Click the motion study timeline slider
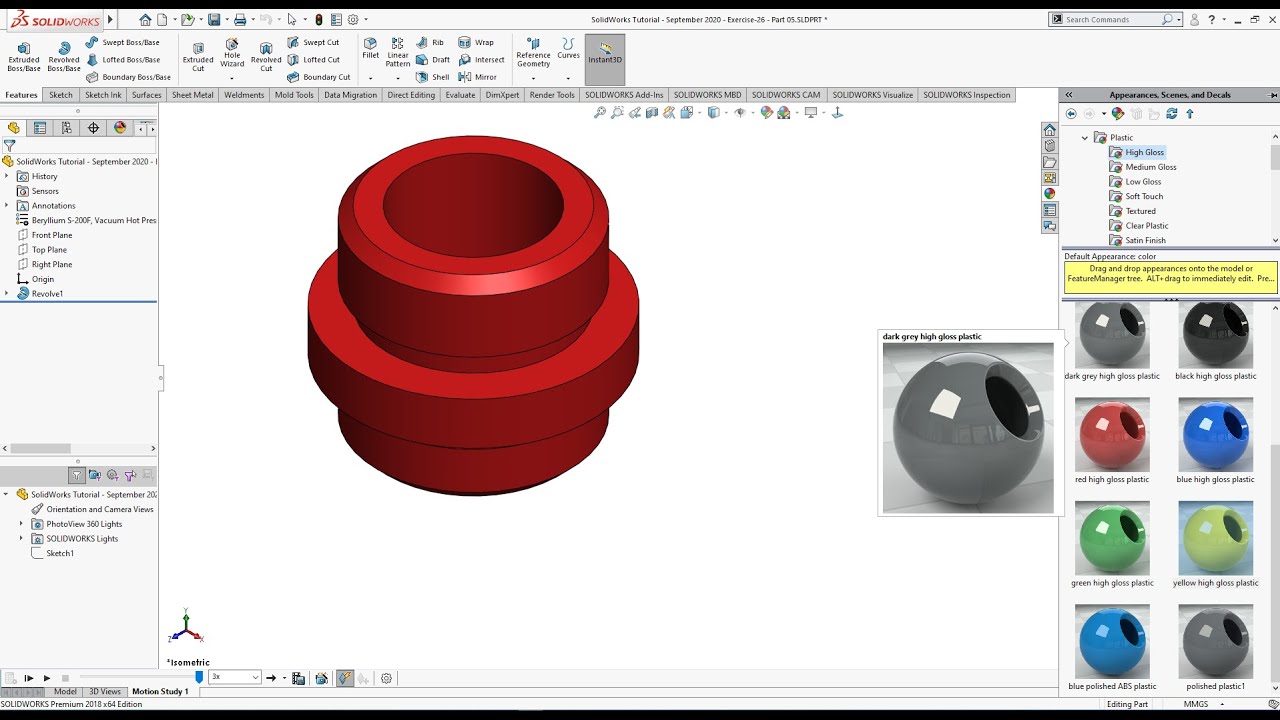 [x=199, y=677]
